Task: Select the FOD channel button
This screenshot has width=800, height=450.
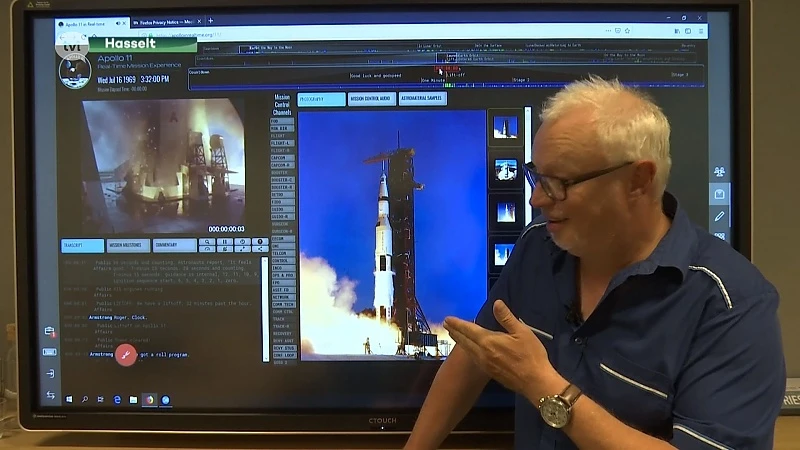Action: click(x=282, y=121)
